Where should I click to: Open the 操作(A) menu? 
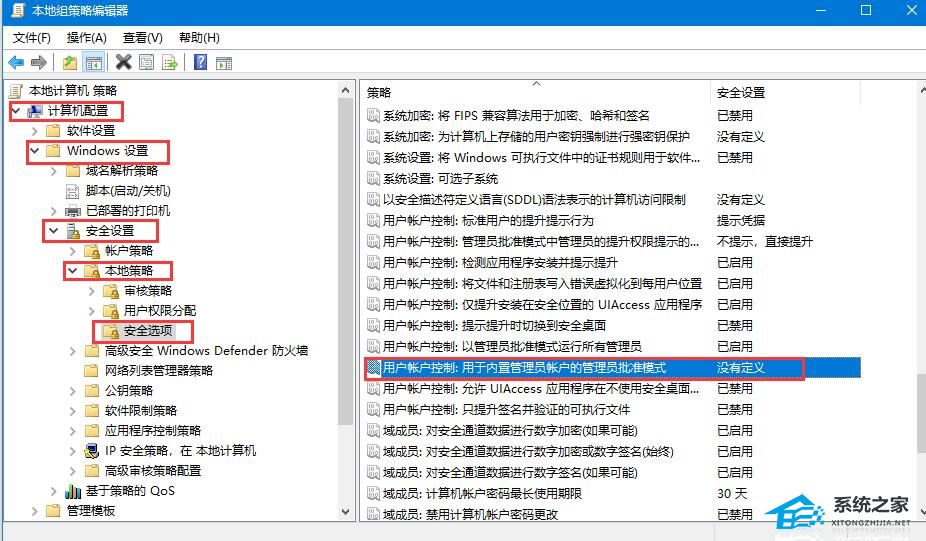click(x=87, y=38)
